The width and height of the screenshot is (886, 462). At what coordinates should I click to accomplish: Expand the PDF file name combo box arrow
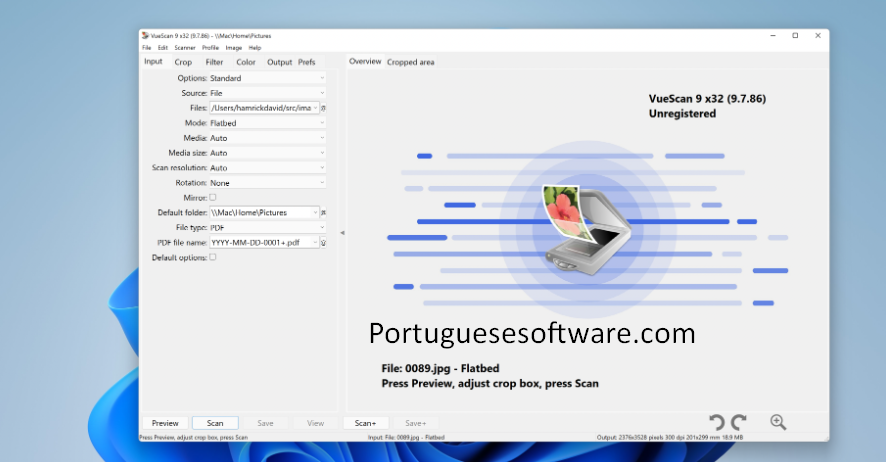(315, 243)
